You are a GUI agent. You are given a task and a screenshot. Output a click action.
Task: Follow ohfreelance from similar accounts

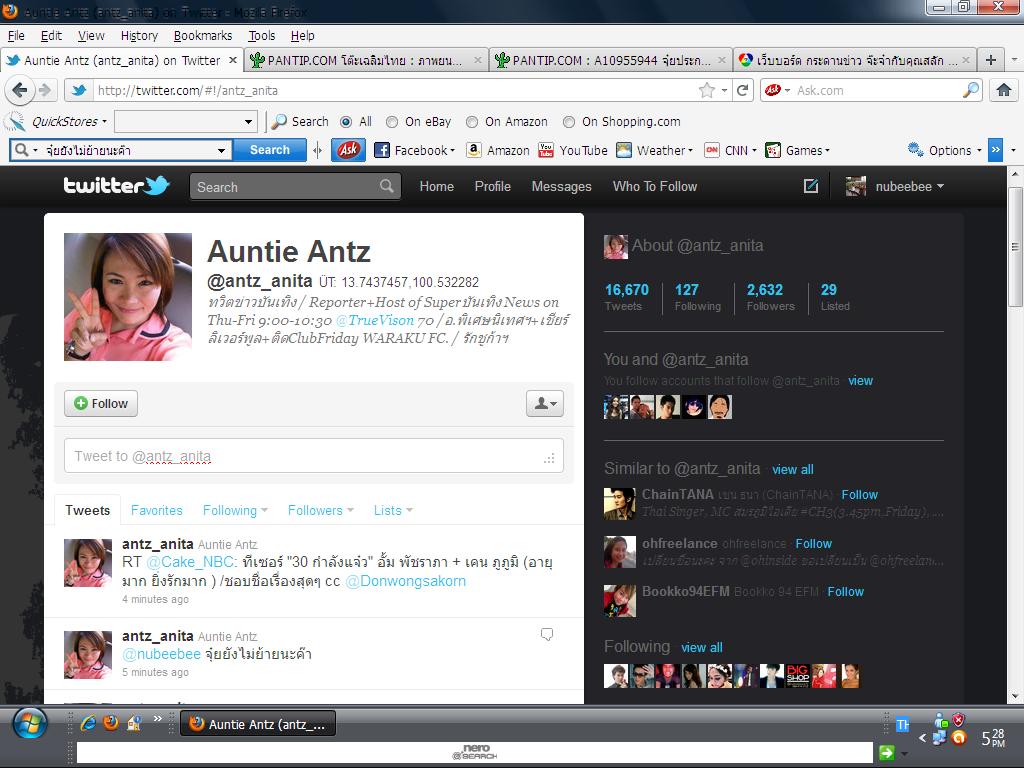pyautogui.click(x=813, y=543)
